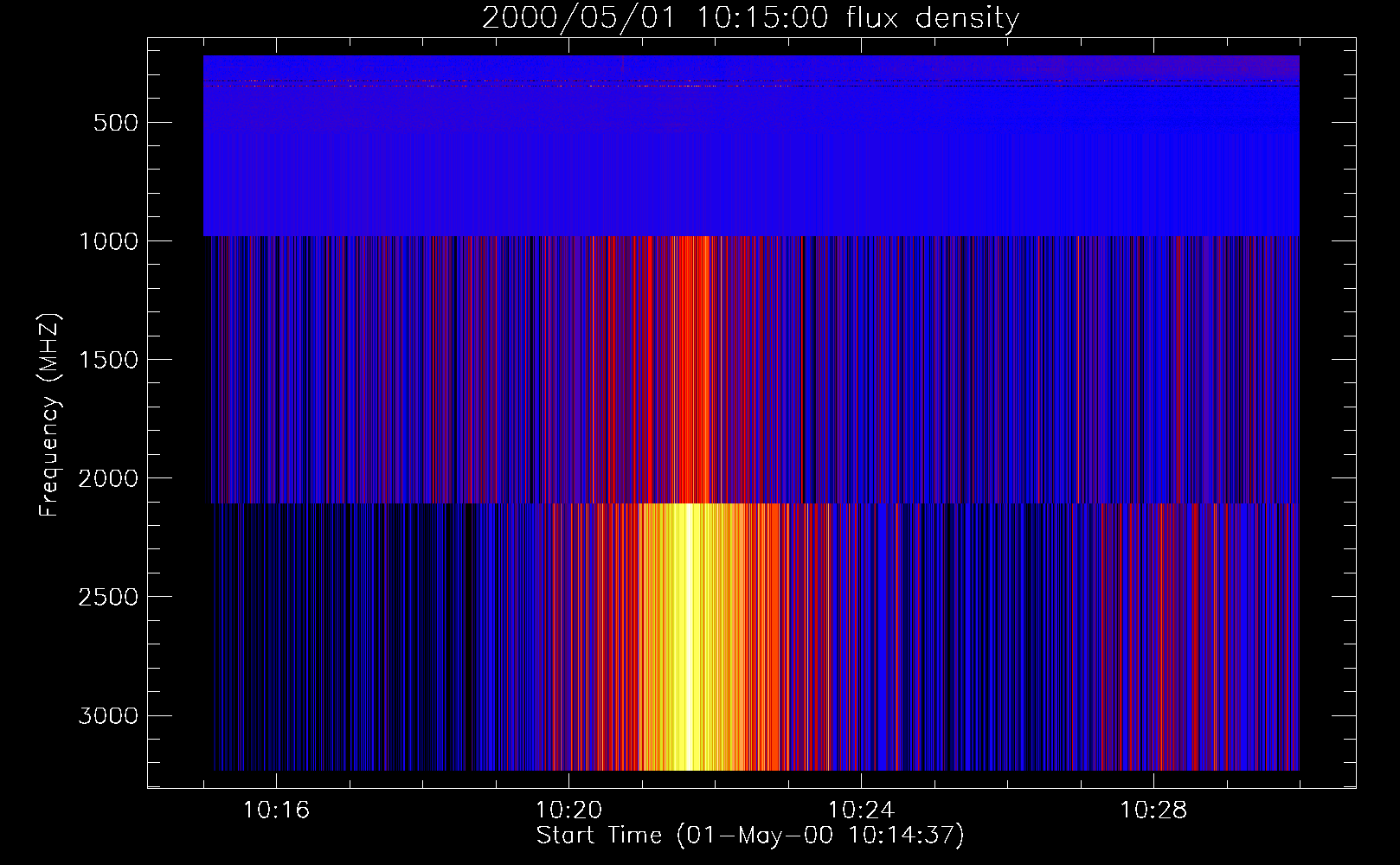Viewport: 1400px width, 865px height.
Task: Click the time tick label 10:28
Action: pyautogui.click(x=1153, y=811)
